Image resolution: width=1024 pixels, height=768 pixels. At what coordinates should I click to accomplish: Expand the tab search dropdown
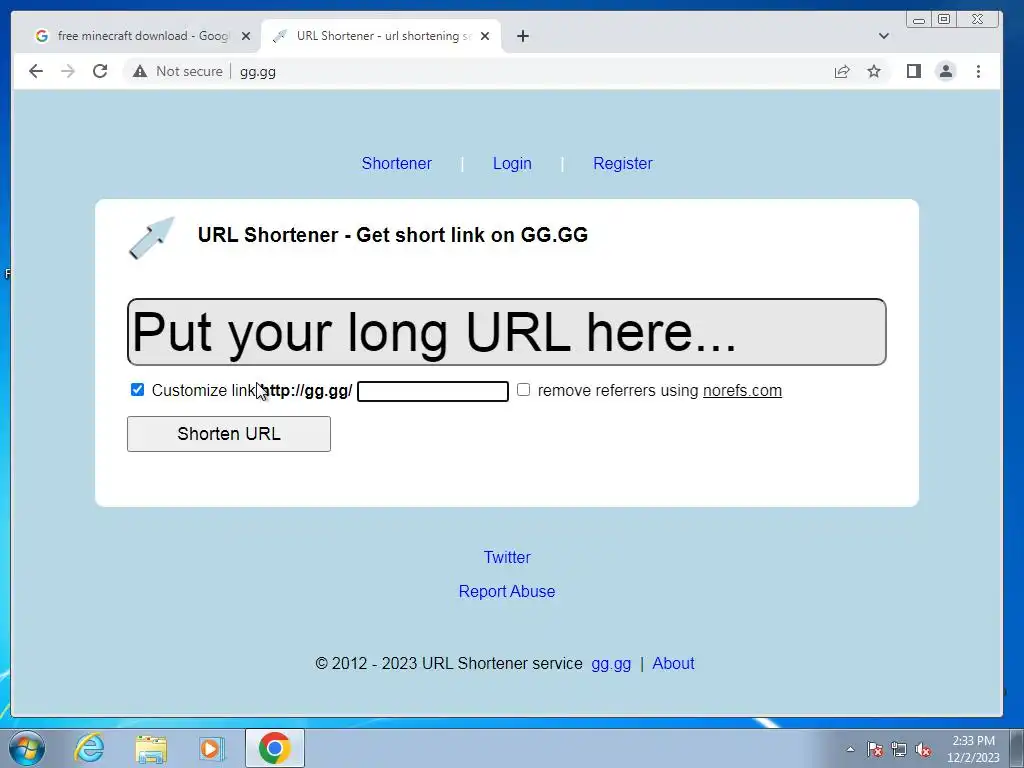point(884,36)
